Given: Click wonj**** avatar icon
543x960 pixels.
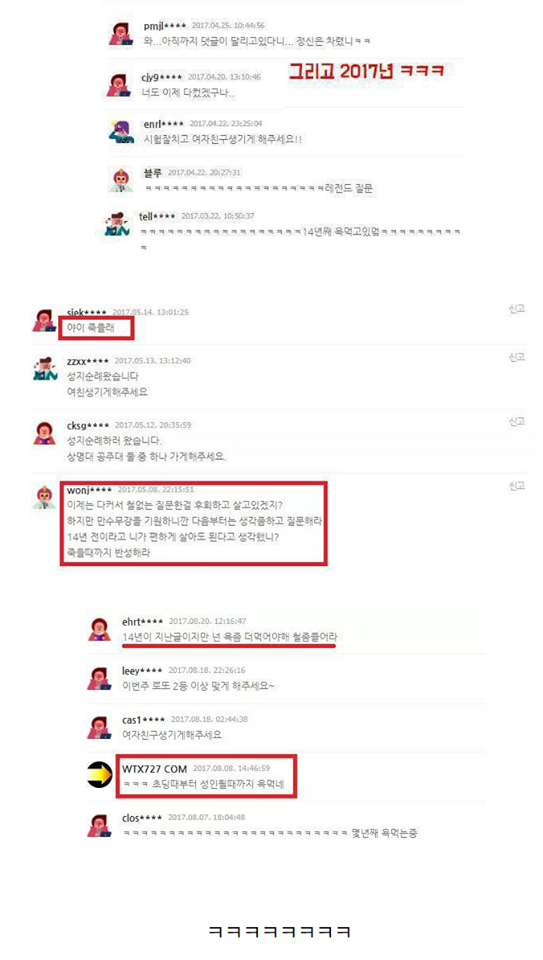Looking at the screenshot, I should coord(44,497).
